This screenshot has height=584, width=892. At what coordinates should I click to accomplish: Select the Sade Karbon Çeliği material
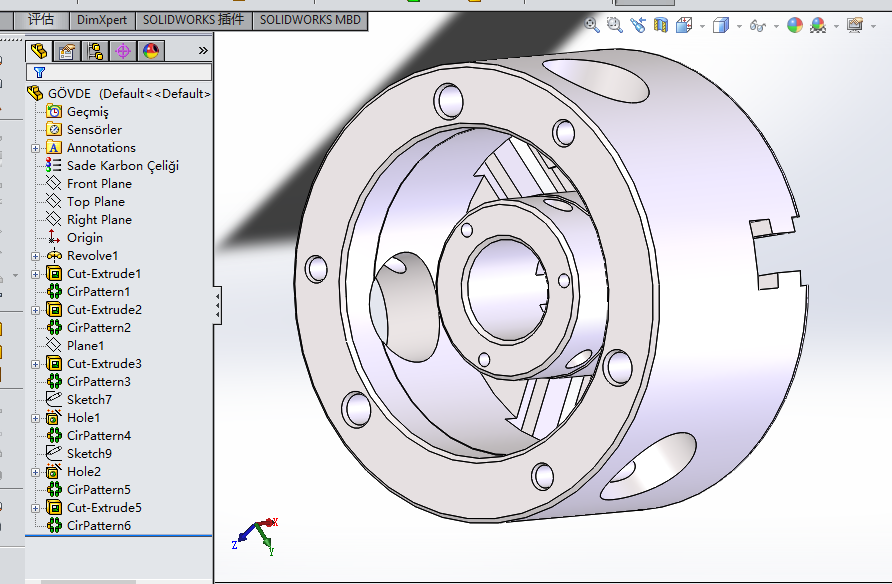click(122, 165)
